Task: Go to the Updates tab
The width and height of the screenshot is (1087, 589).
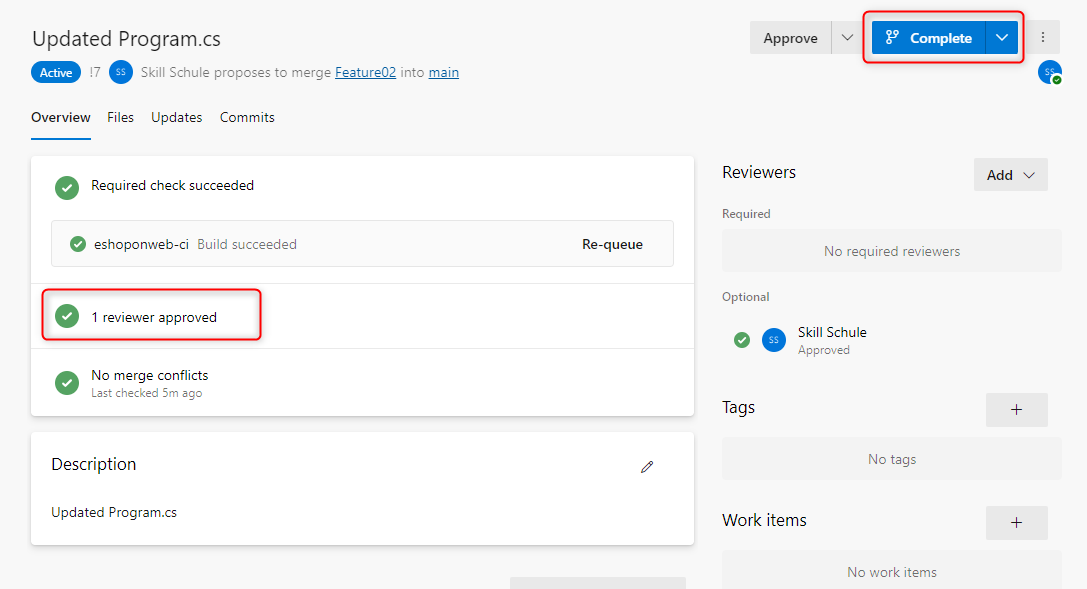Action: coord(176,117)
